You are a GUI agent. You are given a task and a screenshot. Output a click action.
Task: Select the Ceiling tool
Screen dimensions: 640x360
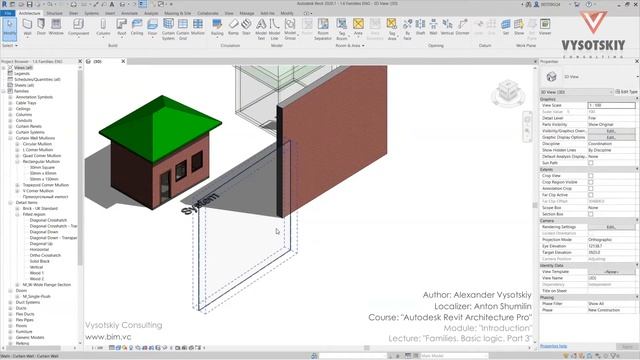pyautogui.click(x=137, y=27)
